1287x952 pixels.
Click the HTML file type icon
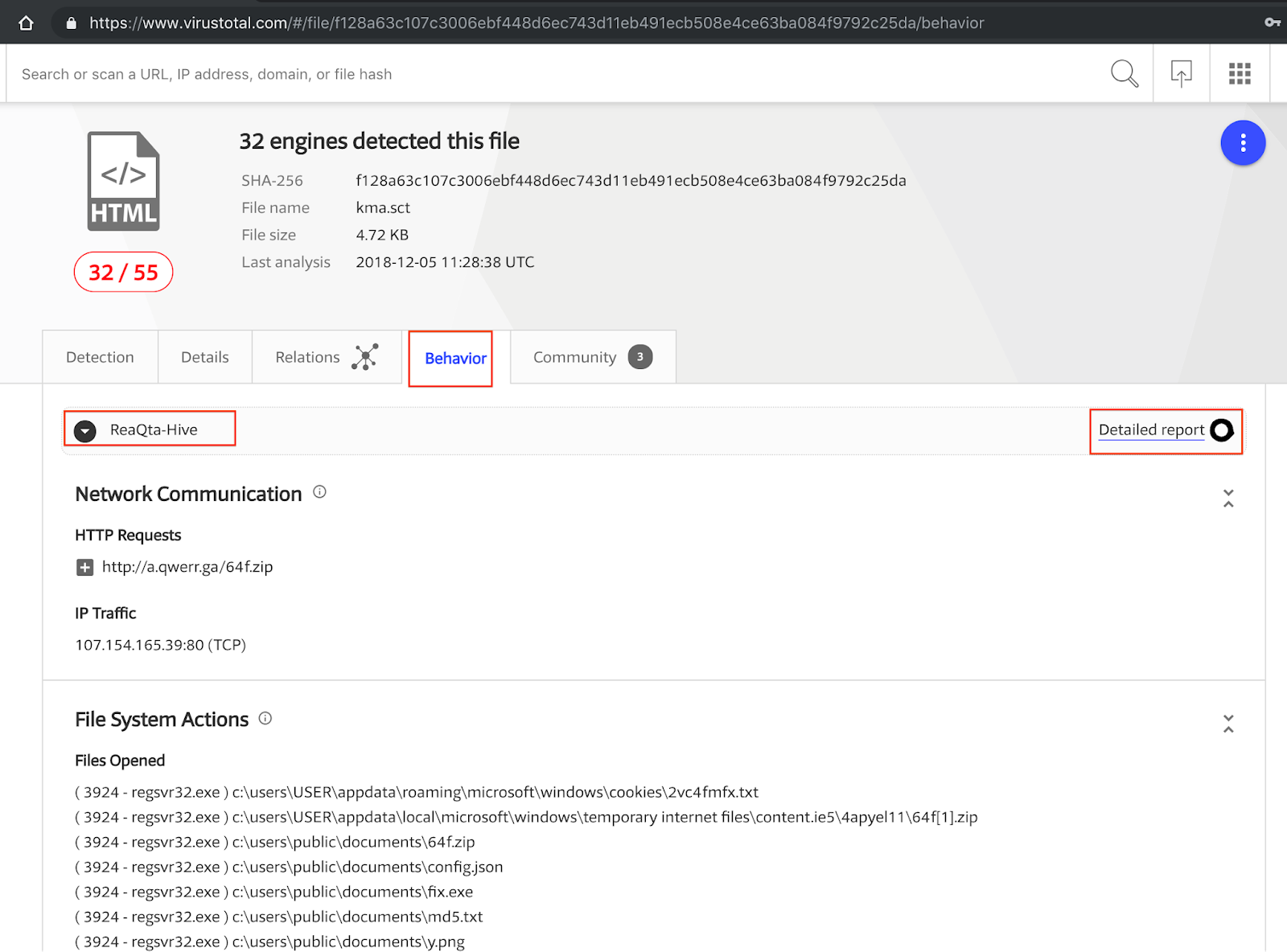(123, 182)
